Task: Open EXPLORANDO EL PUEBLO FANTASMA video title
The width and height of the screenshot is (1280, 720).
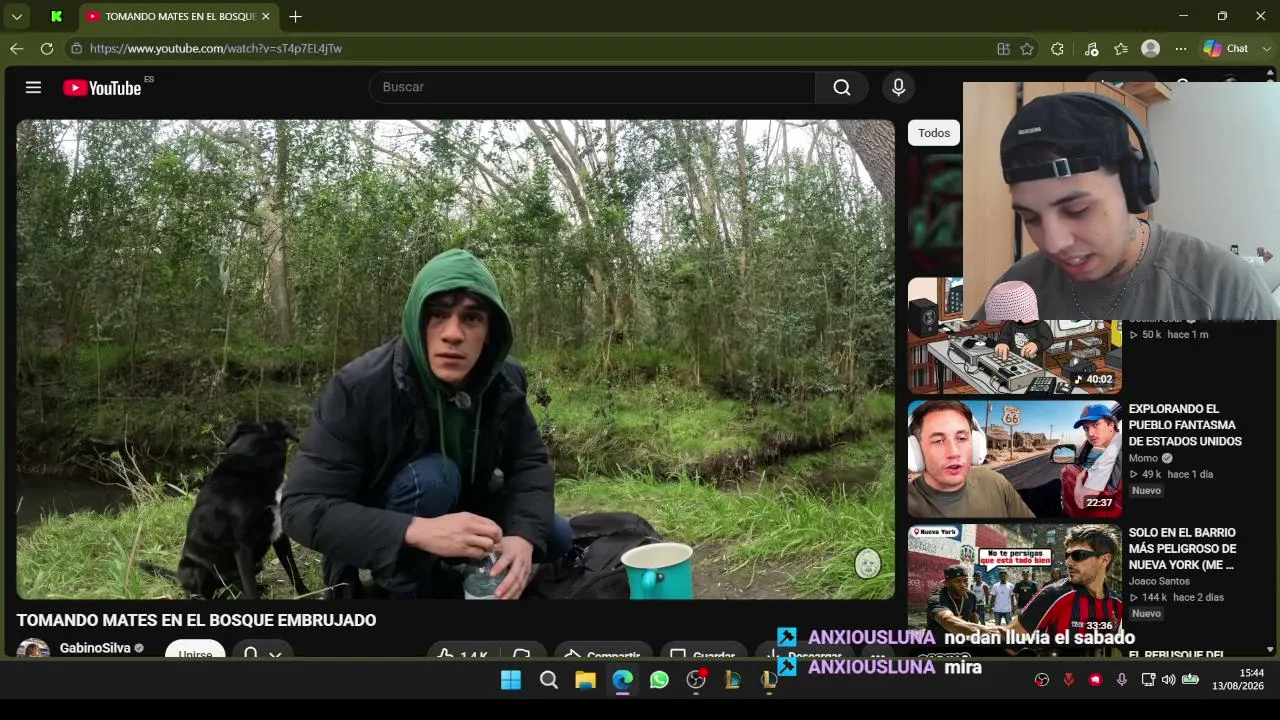Action: pos(1185,425)
